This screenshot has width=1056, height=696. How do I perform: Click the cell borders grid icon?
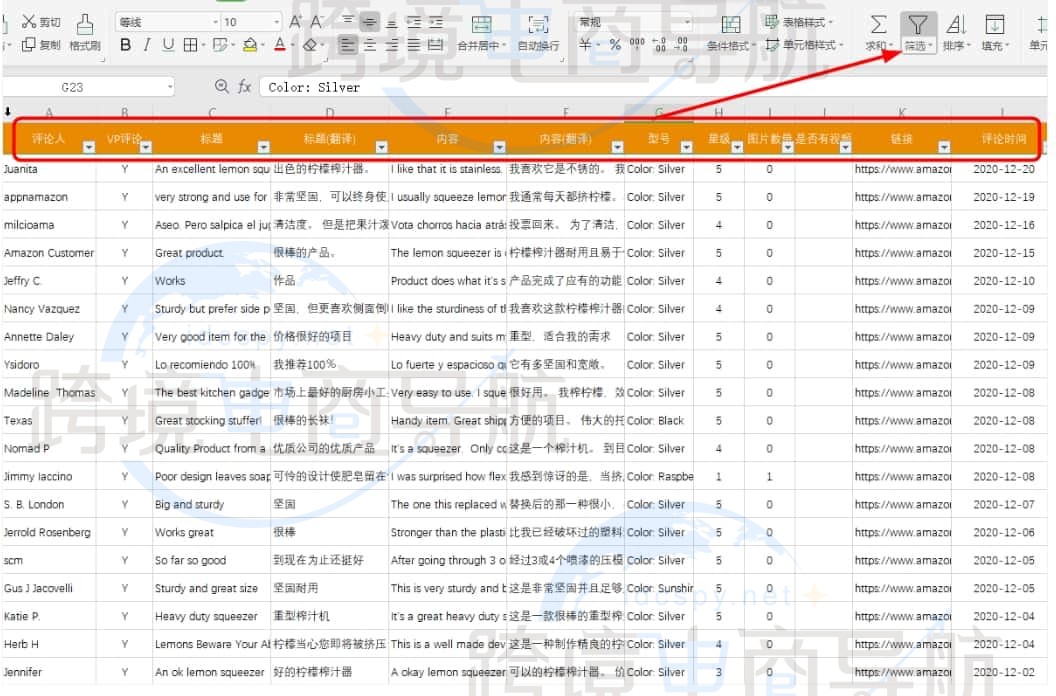[191, 45]
